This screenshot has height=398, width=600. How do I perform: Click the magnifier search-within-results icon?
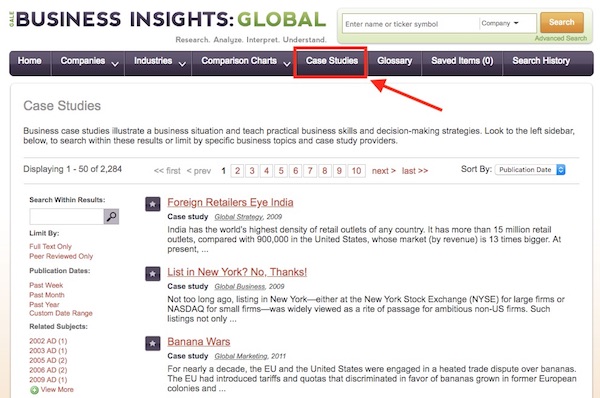coord(111,217)
